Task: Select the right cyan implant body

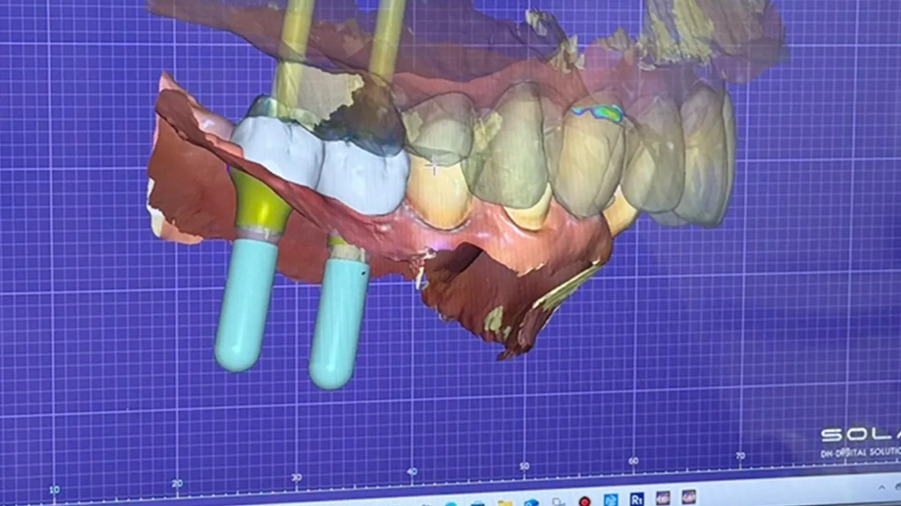Action: tap(338, 318)
